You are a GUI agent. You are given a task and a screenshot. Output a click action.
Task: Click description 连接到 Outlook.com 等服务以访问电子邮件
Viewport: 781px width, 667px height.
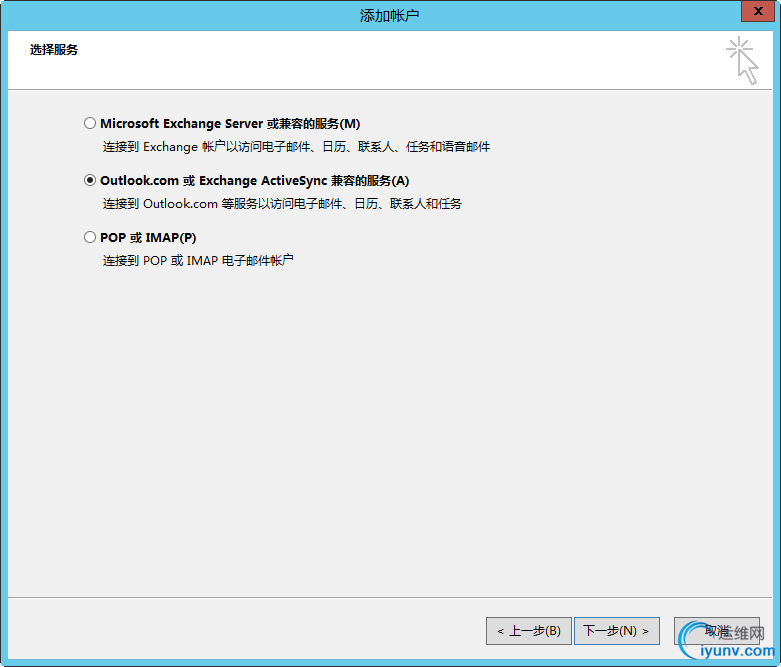282,204
